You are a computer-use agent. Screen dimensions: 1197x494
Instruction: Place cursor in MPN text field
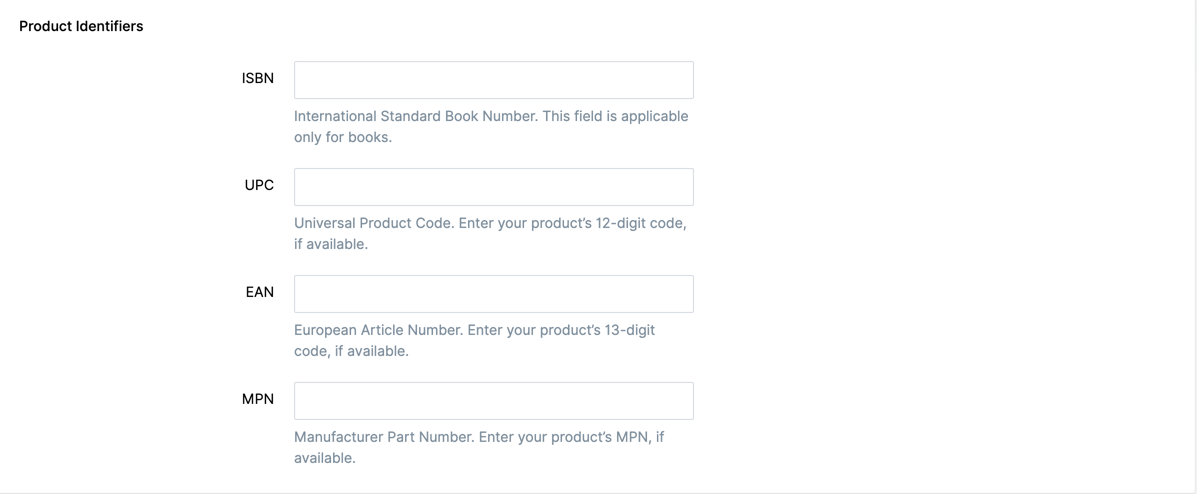point(493,401)
